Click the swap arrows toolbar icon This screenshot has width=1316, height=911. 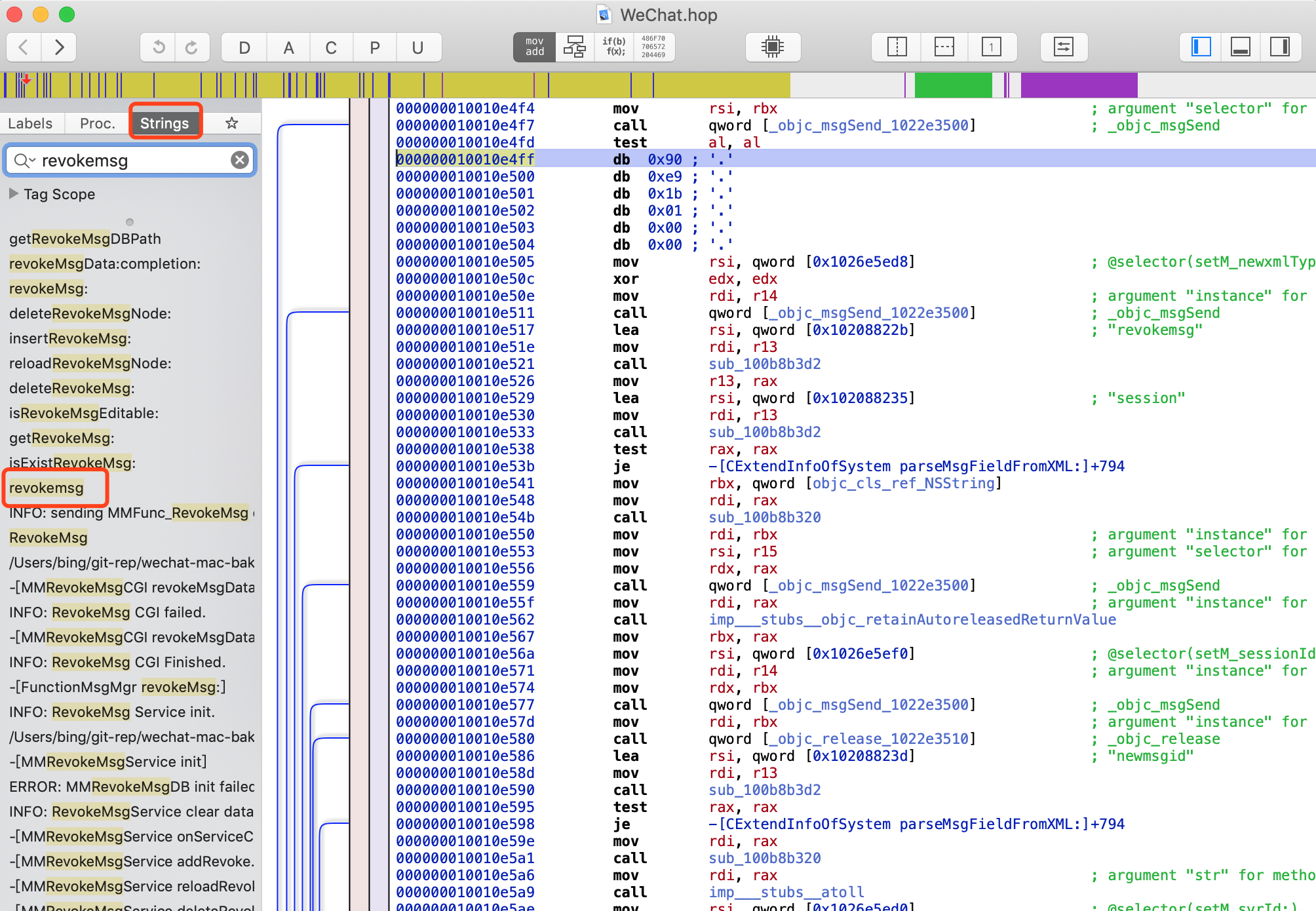tap(1064, 47)
